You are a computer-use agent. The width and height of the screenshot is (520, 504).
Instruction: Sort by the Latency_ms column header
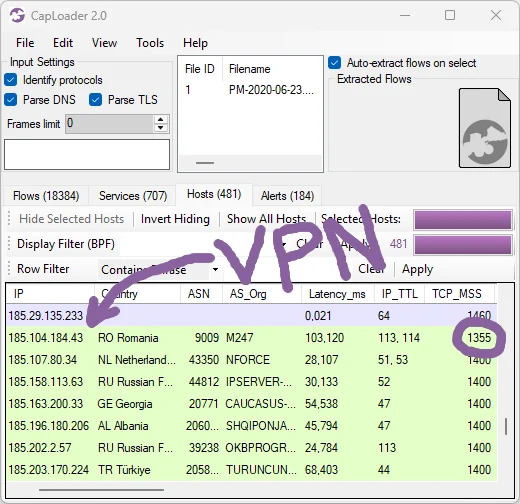click(x=338, y=294)
